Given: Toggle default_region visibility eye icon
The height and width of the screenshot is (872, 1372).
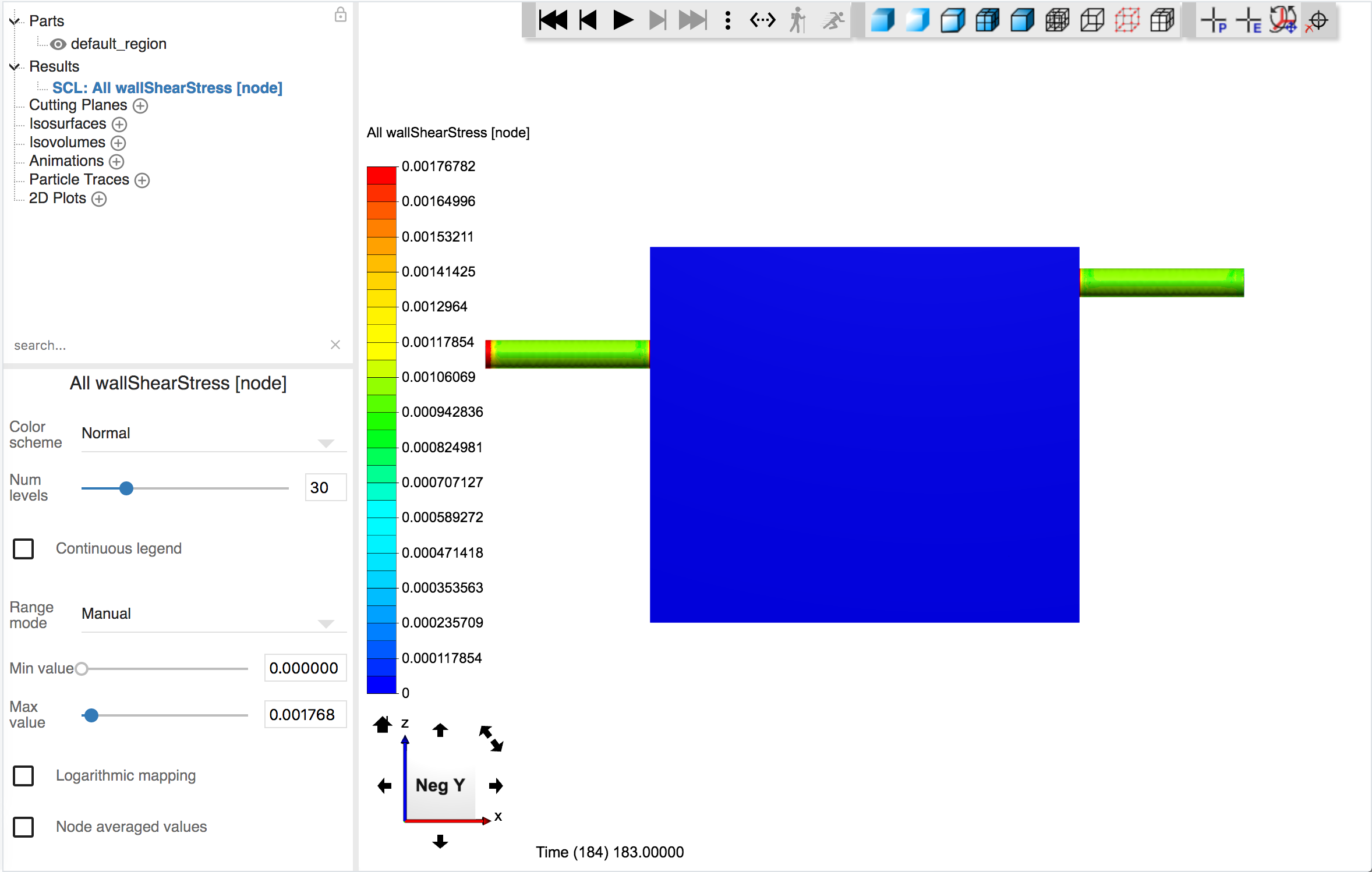Looking at the screenshot, I should pos(58,44).
